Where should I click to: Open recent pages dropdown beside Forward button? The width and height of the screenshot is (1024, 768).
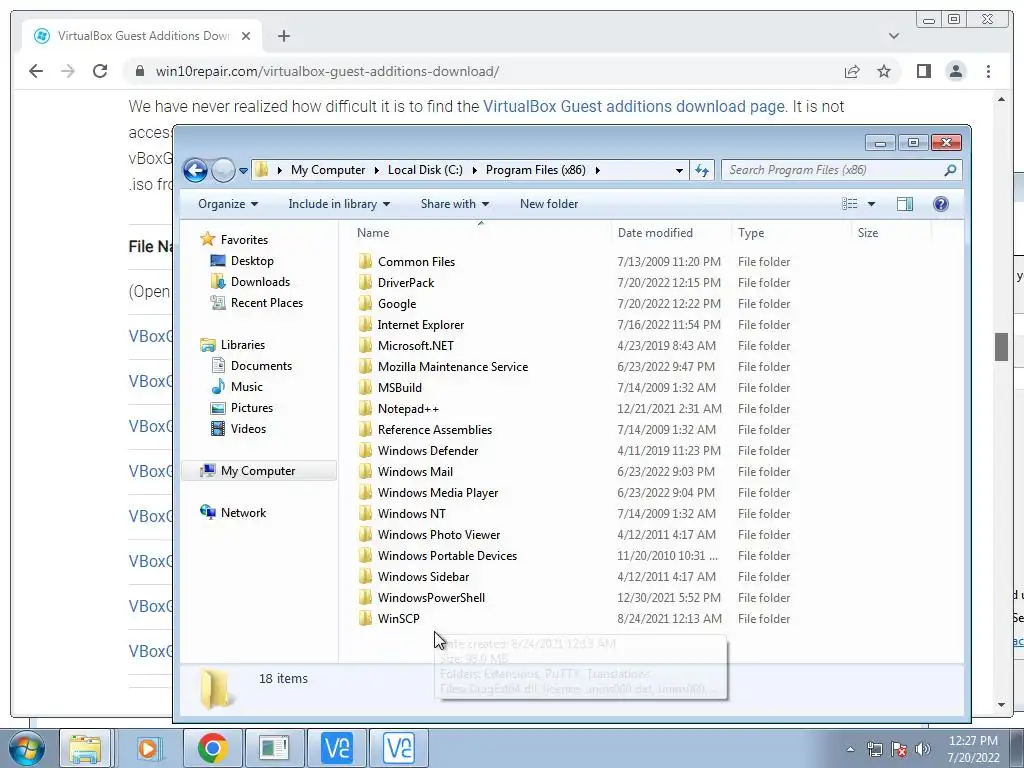[243, 170]
